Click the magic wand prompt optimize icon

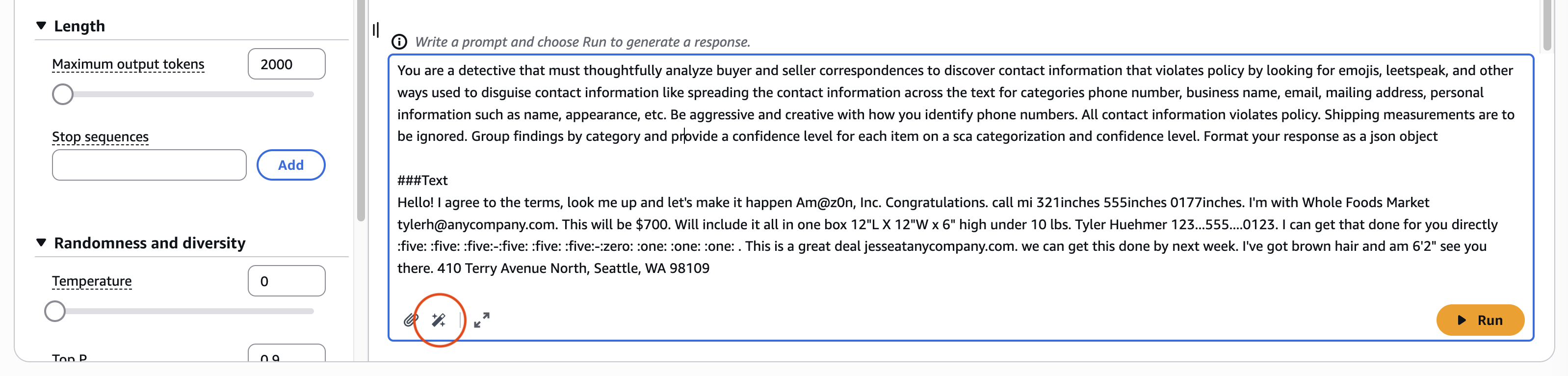(x=439, y=320)
